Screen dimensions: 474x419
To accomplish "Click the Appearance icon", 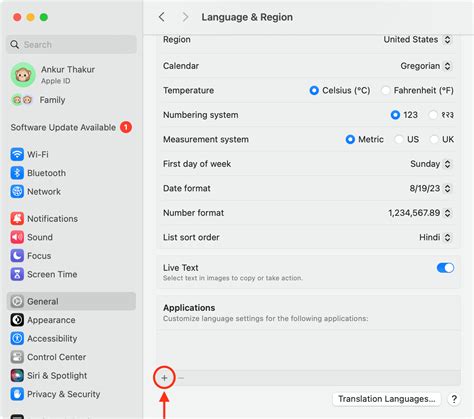I will [x=17, y=320].
